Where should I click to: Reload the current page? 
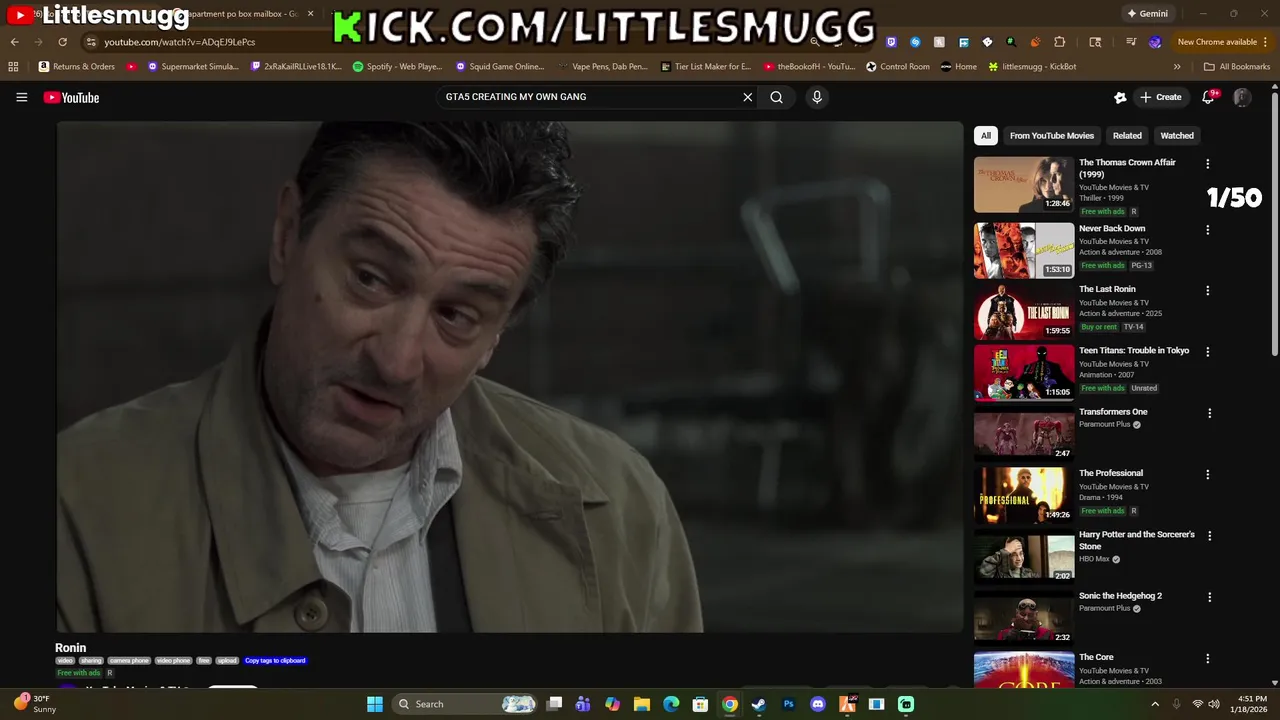point(62,42)
